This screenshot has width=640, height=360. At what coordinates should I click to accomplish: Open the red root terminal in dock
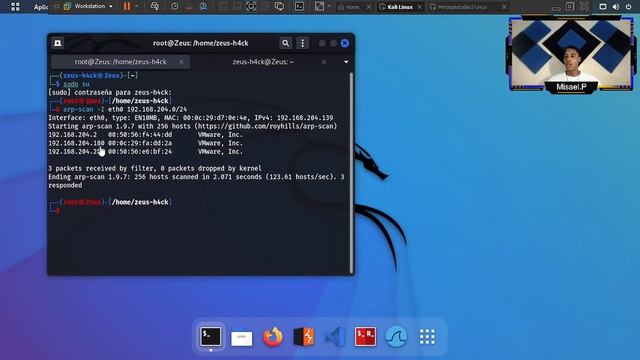click(365, 337)
